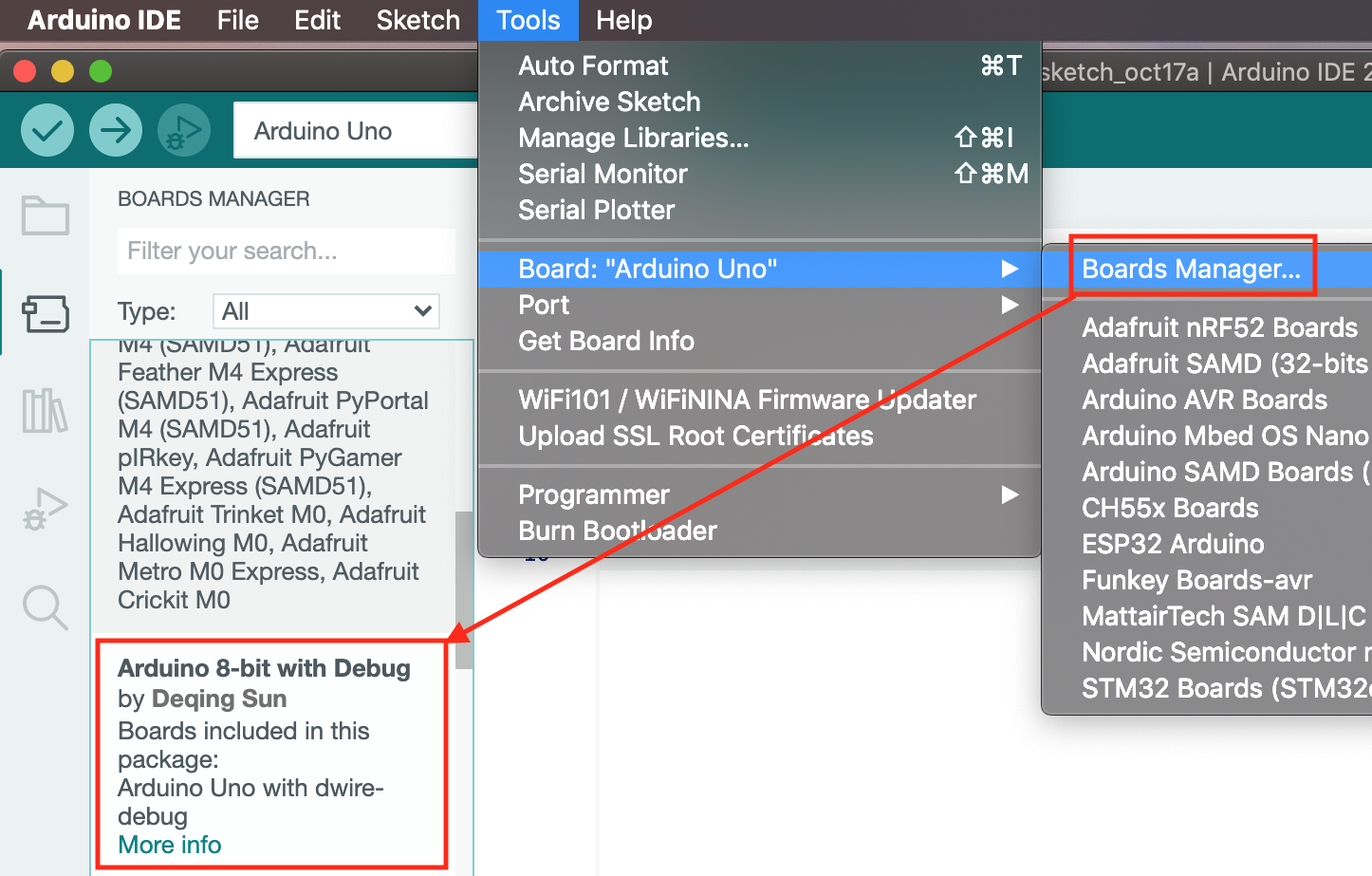Click the Filter your search field
Screen dimensions: 1372x876
(286, 252)
